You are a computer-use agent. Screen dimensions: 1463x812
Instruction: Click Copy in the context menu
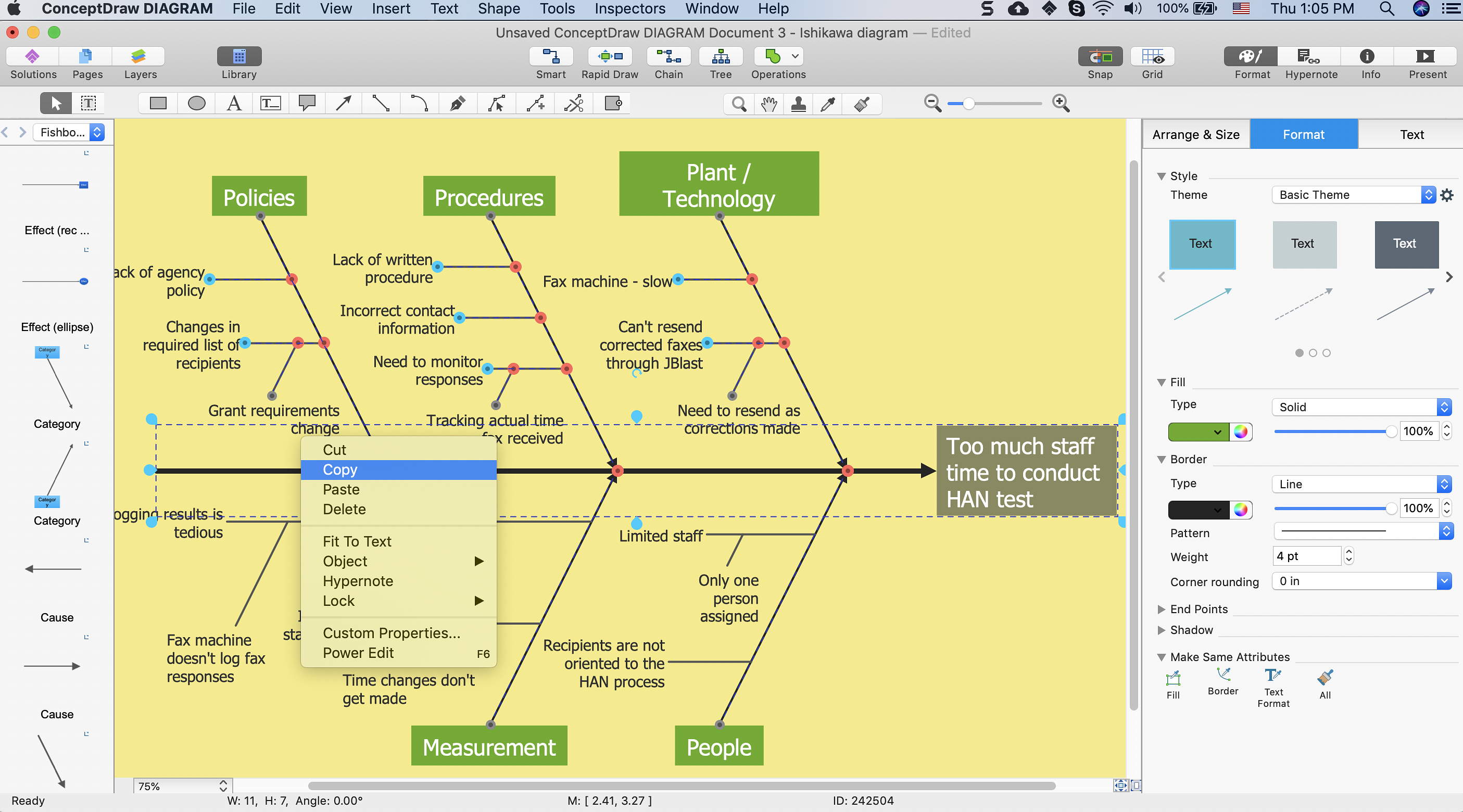(x=339, y=469)
